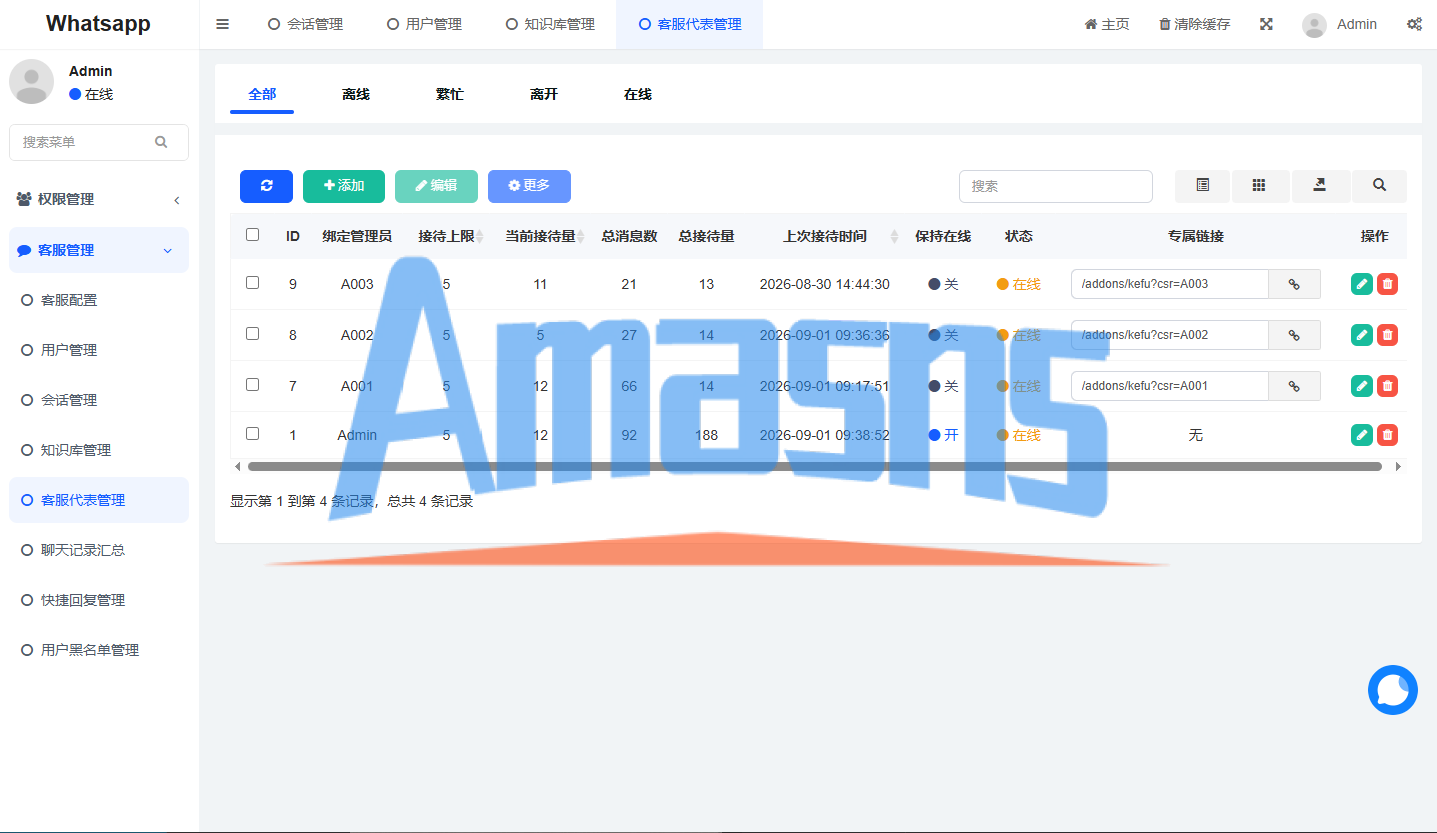Viewport: 1437px width, 833px height.
Task: Check the checkbox for row ID 1
Action: [x=252, y=434]
